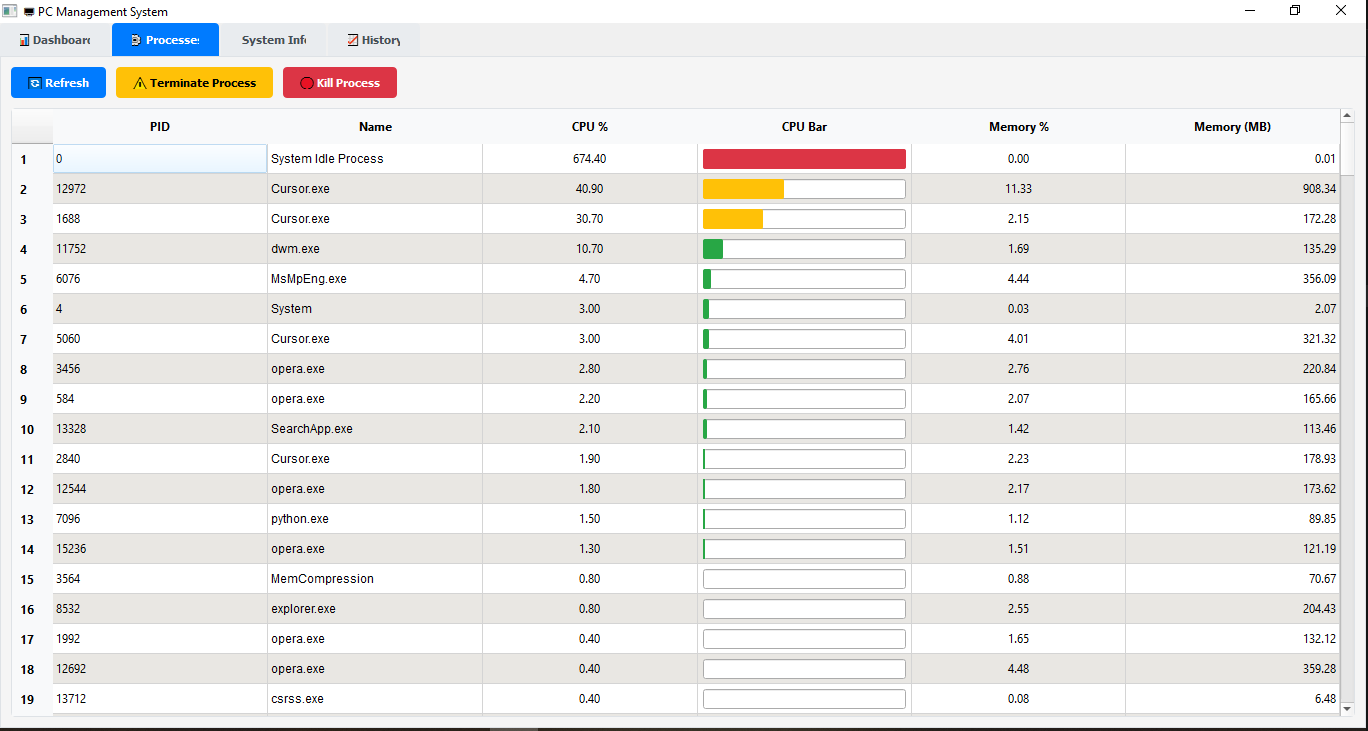Click the History tab icon
The height and width of the screenshot is (731, 1368).
point(352,40)
